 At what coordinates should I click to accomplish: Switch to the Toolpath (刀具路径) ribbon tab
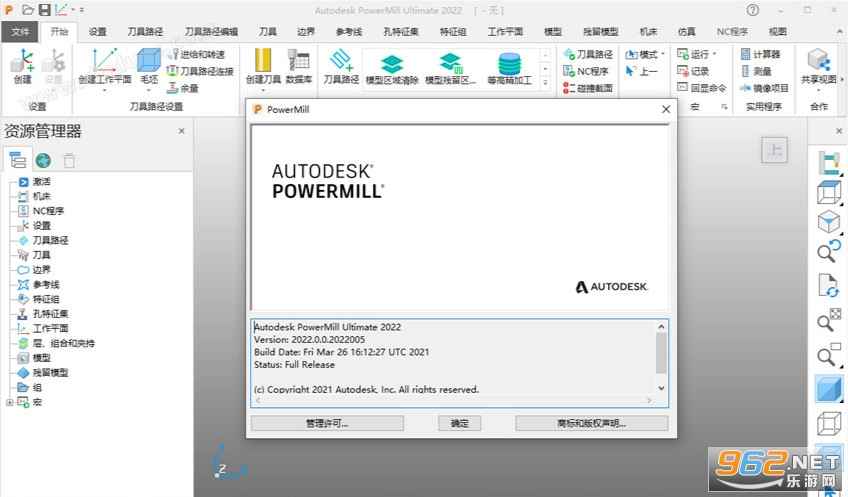click(x=145, y=32)
